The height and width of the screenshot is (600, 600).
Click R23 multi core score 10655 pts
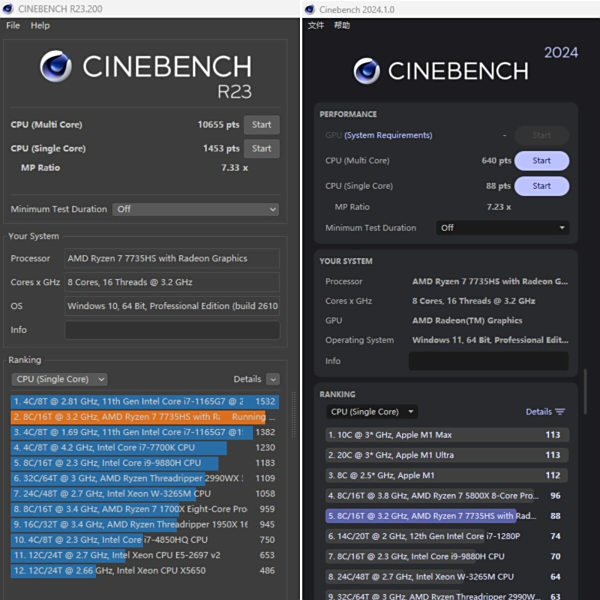(x=218, y=125)
